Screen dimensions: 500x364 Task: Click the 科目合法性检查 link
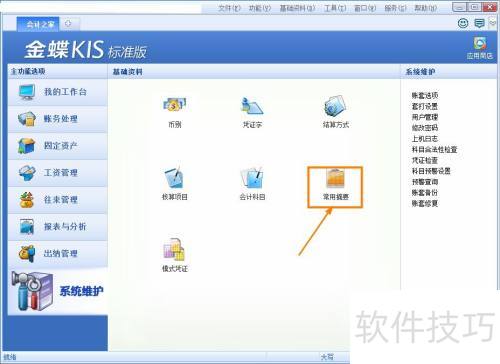pos(434,150)
